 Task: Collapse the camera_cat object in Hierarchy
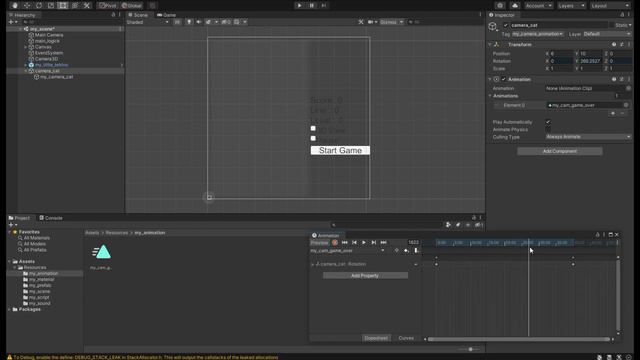tap(25, 71)
